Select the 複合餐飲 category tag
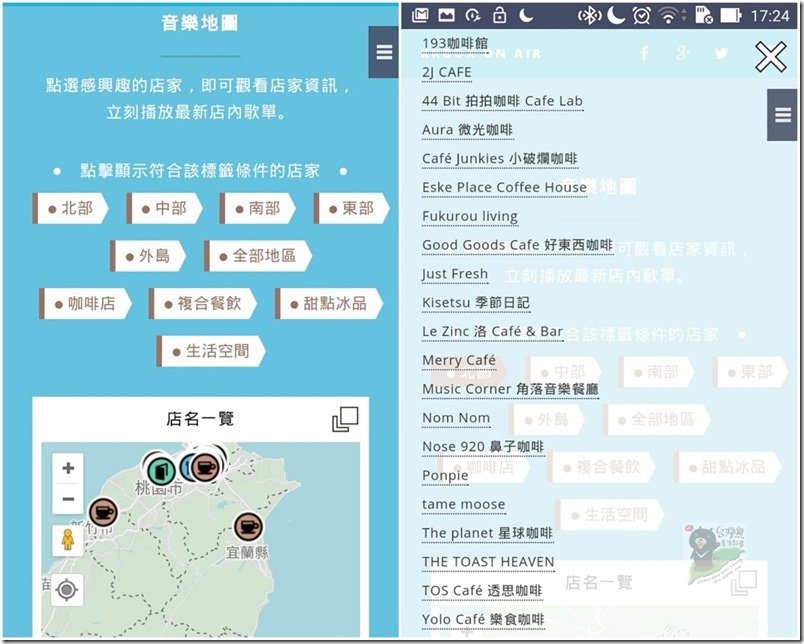 coord(203,304)
